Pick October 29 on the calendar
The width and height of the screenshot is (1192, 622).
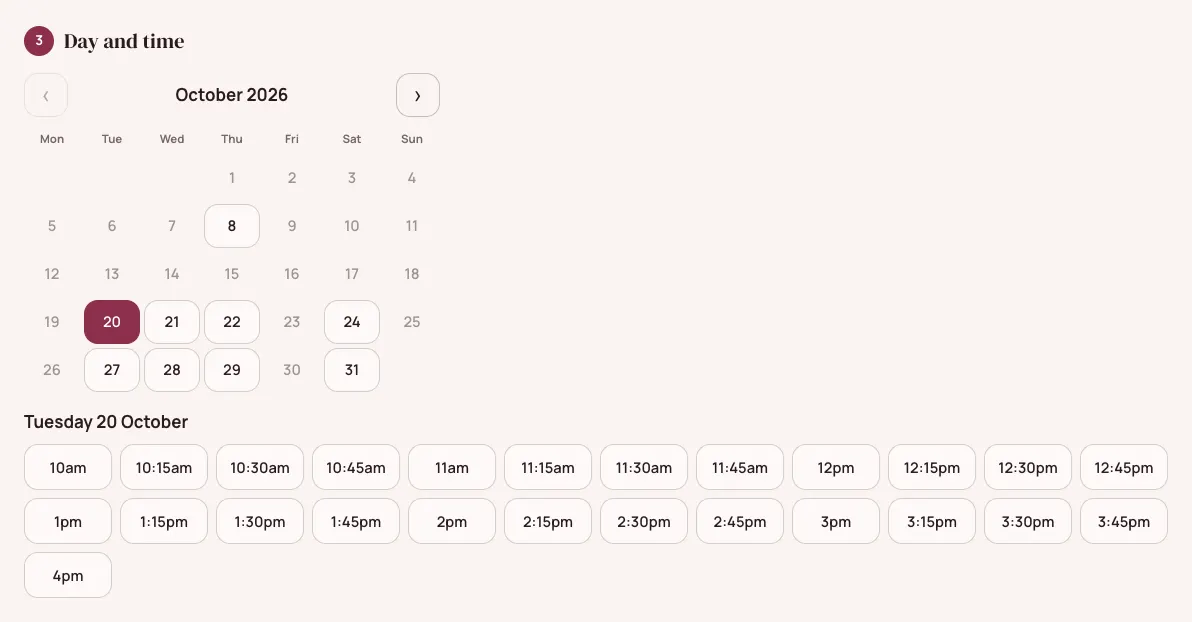232,370
